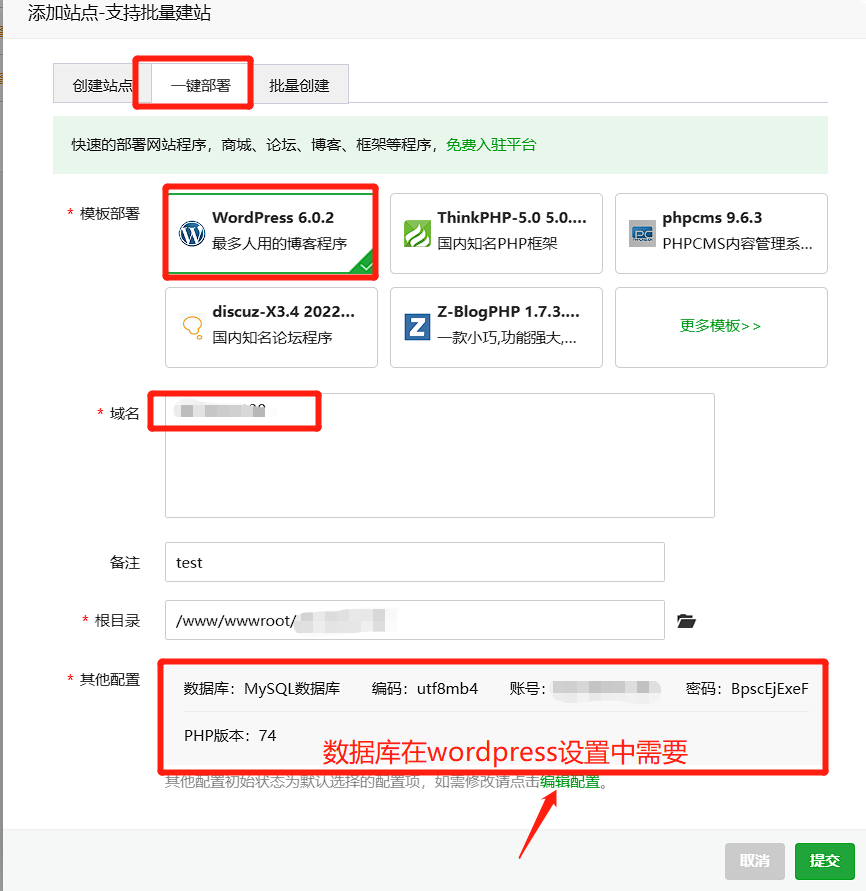Viewport: 866px width, 891px height.
Task: Click the ThinkPHP green logo icon
Action: (x=417, y=234)
